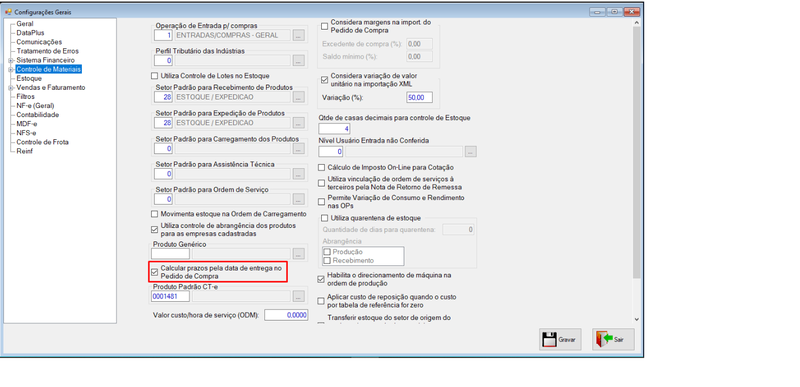Select MDF-e in the settings tree

[27, 124]
